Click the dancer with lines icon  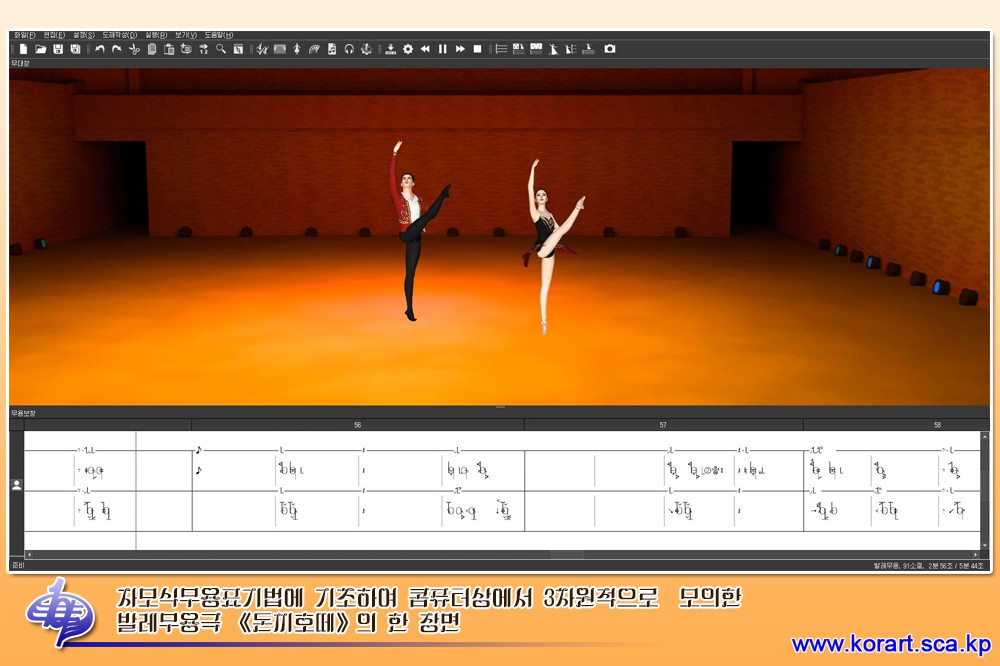pyautogui.click(x=571, y=49)
